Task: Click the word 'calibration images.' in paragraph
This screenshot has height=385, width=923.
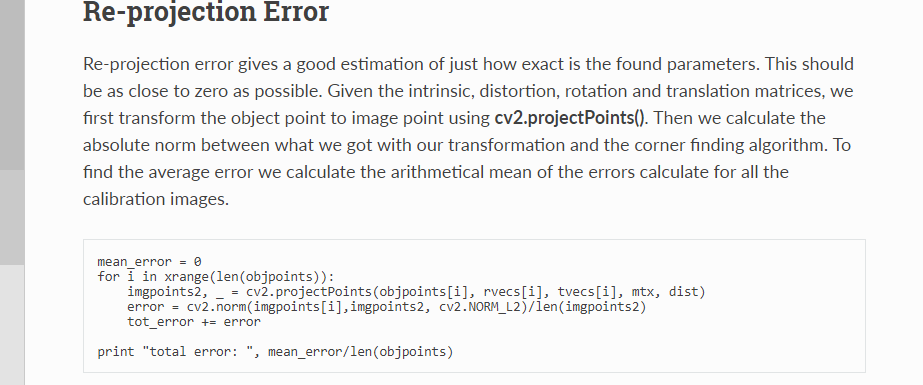Action: point(156,199)
